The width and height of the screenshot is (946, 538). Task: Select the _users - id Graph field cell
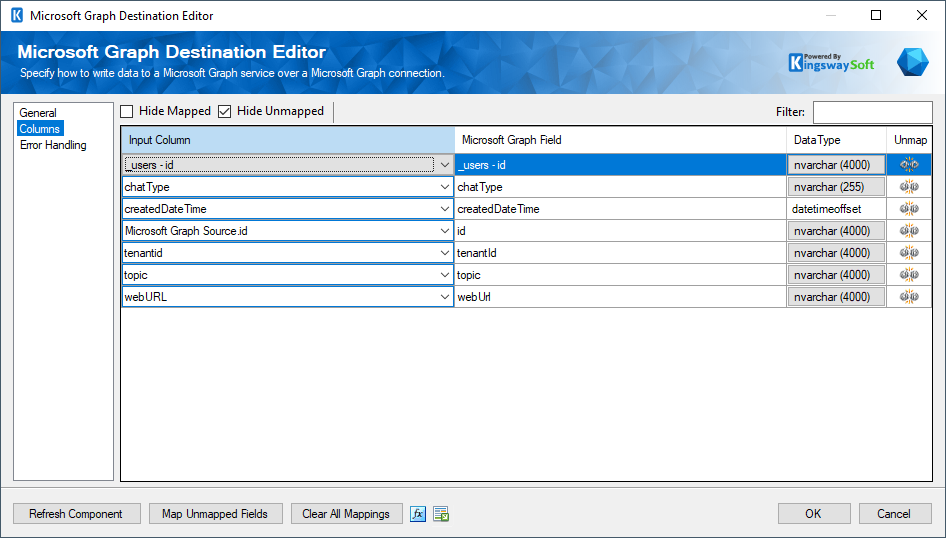[621, 165]
